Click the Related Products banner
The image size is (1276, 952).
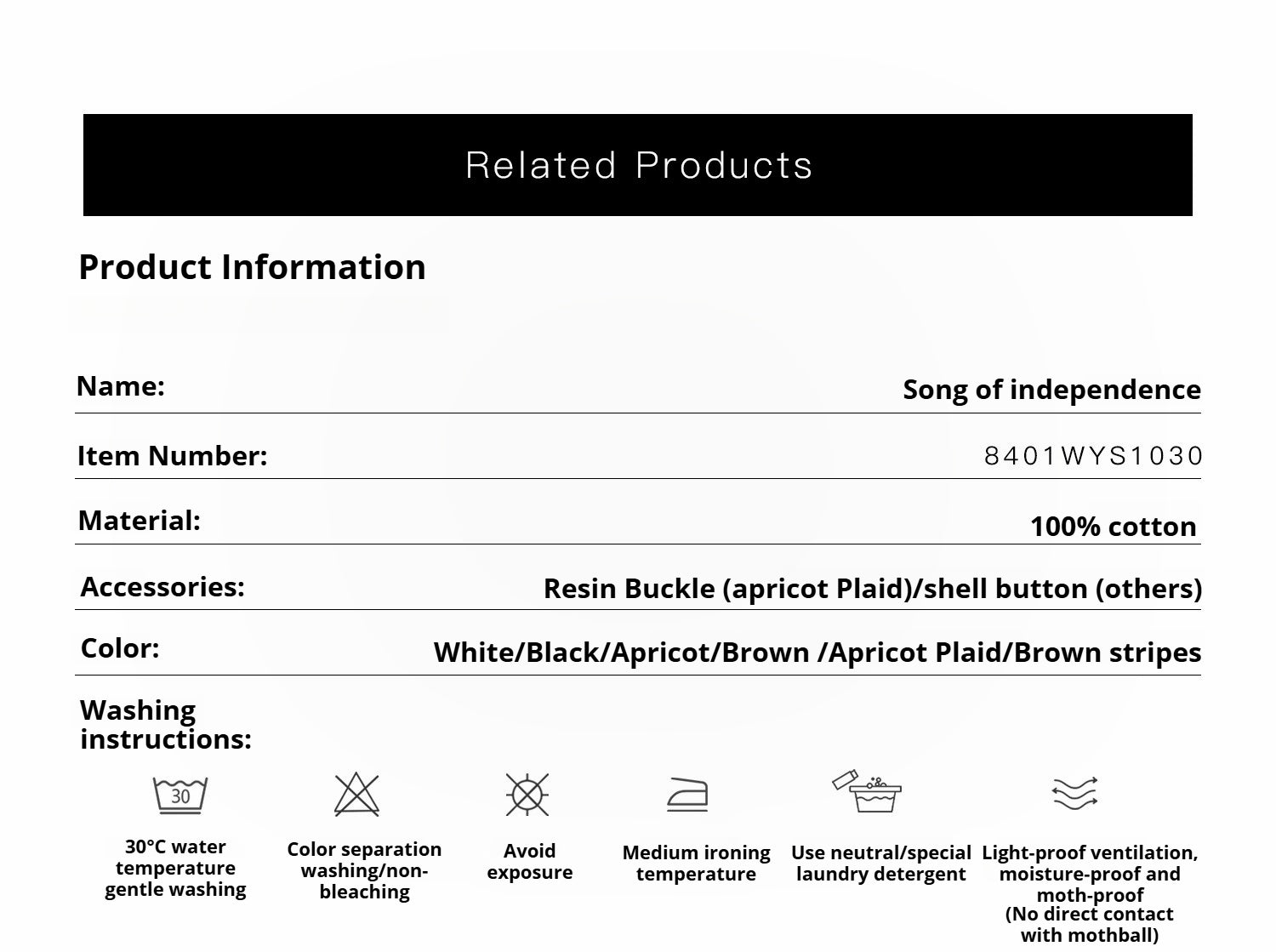(638, 165)
